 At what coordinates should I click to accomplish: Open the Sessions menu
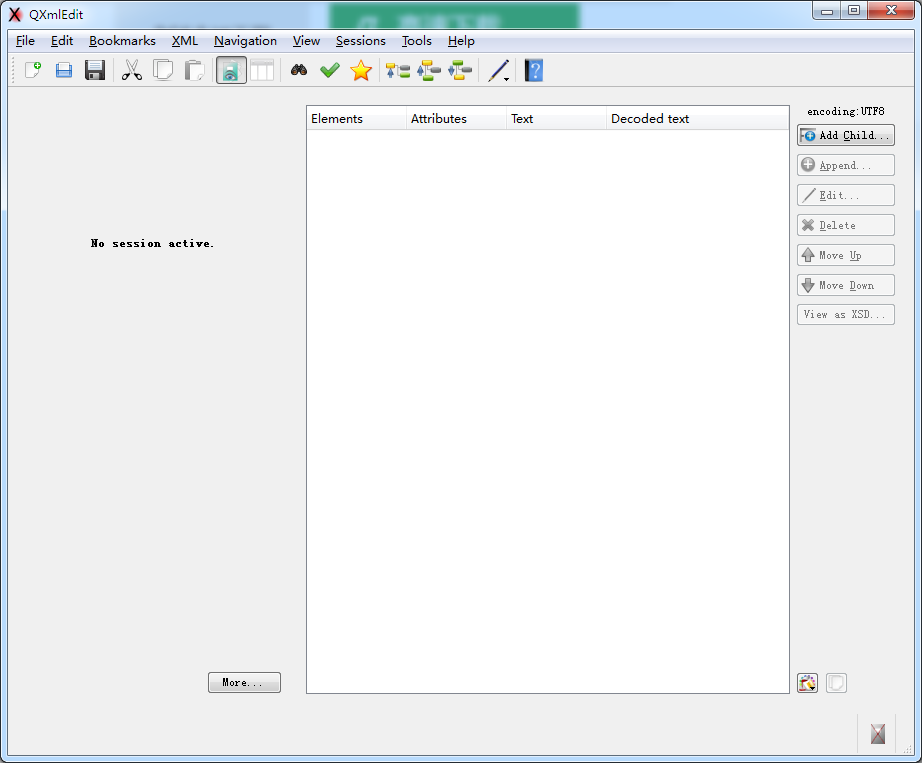click(x=360, y=41)
